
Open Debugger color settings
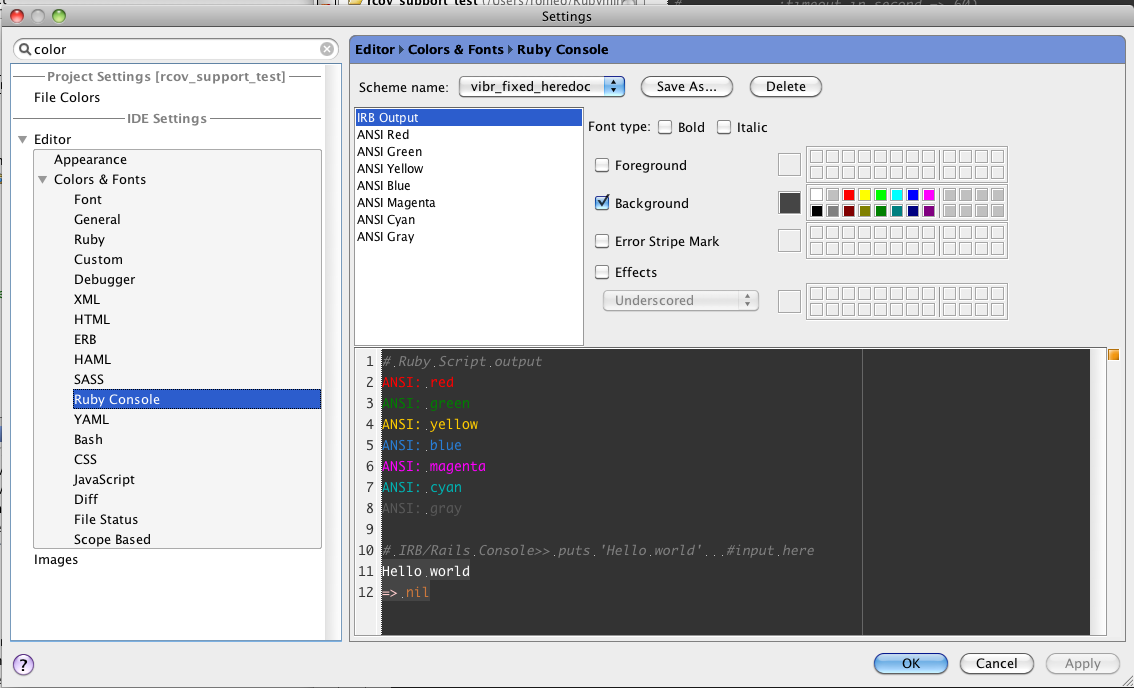(104, 279)
